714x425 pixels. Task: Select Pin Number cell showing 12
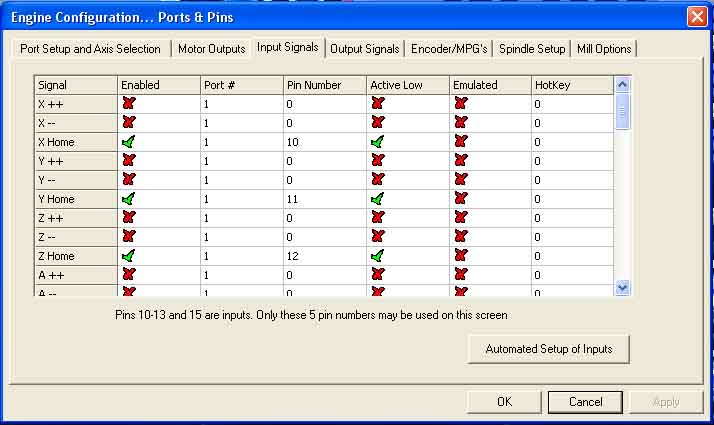pos(325,256)
